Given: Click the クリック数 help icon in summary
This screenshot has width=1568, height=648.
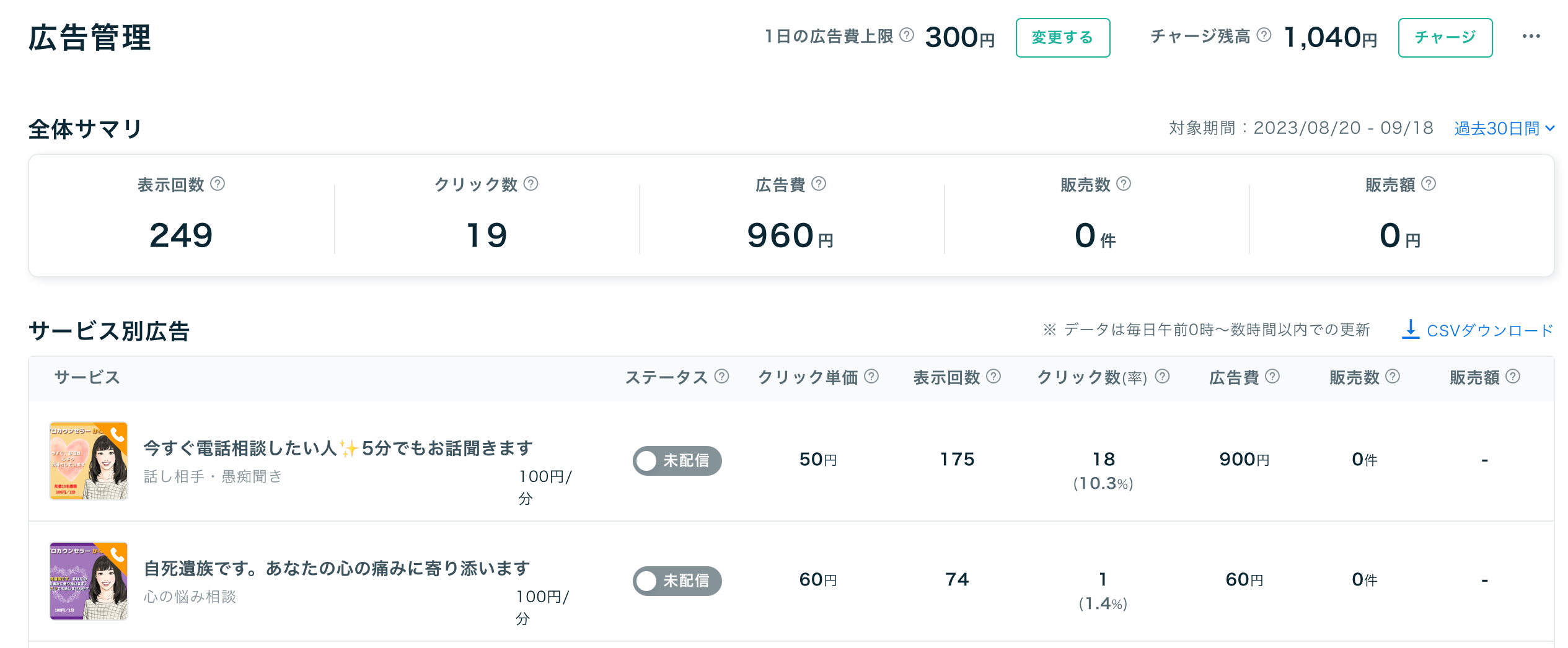Looking at the screenshot, I should [x=530, y=183].
